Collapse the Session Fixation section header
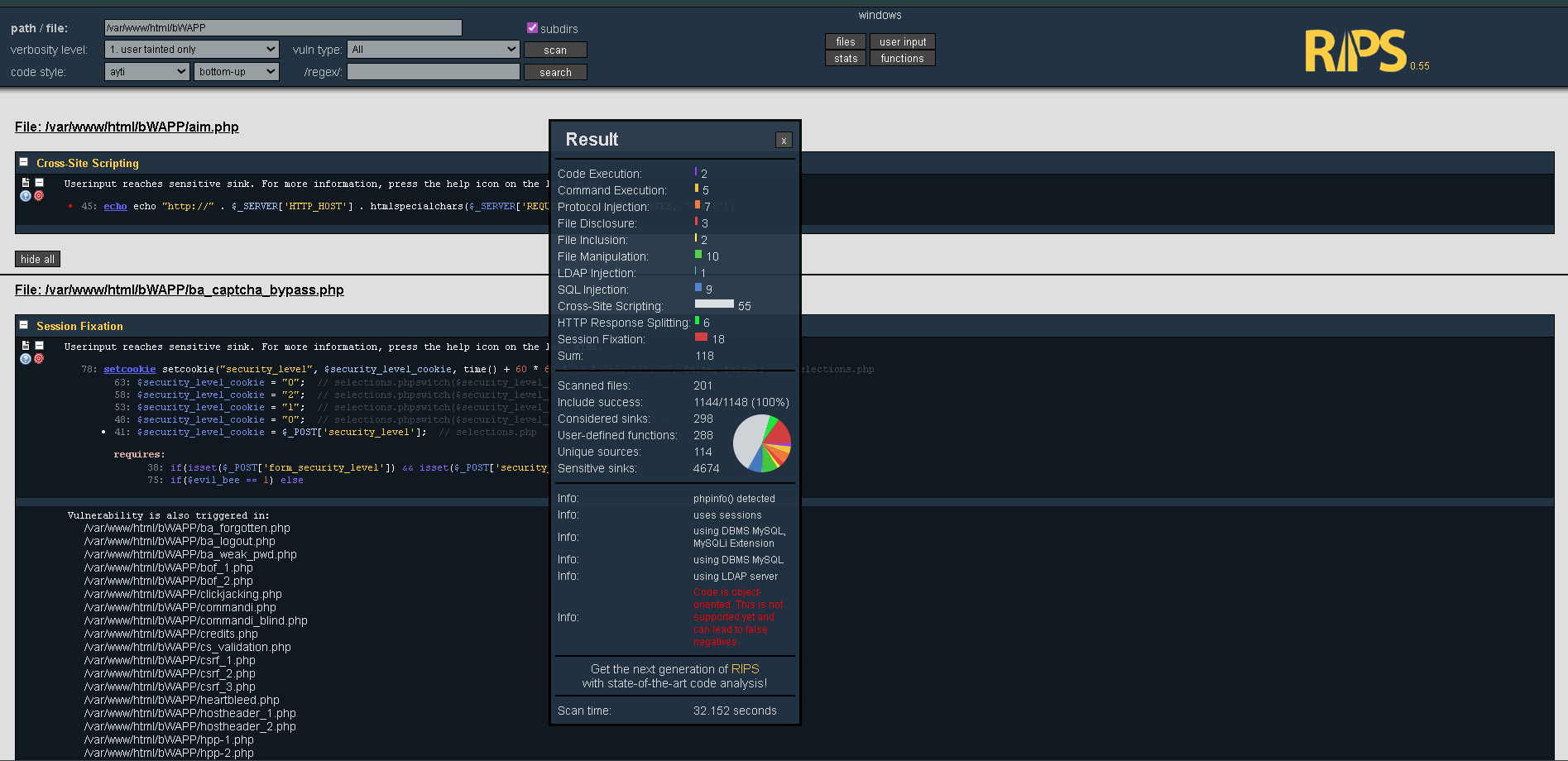This screenshot has width=1568, height=761. 24,326
